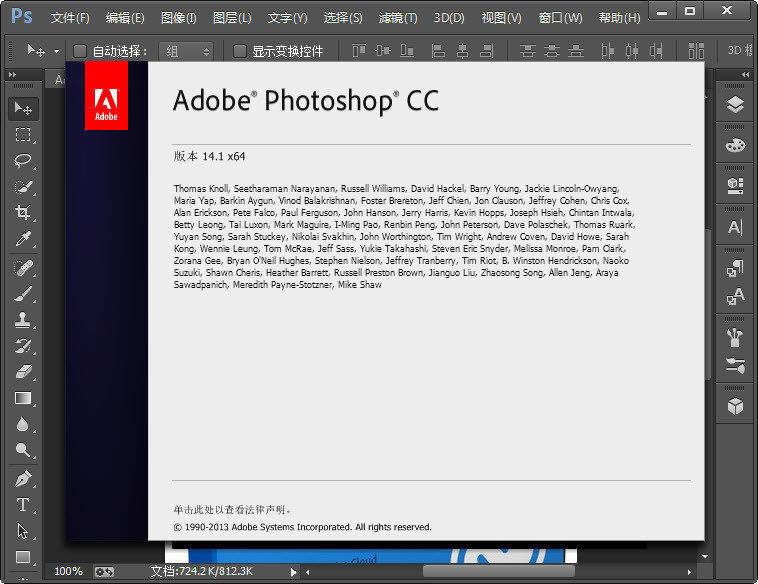Select the Eyedropper tool
The width and height of the screenshot is (758, 584).
coord(23,239)
